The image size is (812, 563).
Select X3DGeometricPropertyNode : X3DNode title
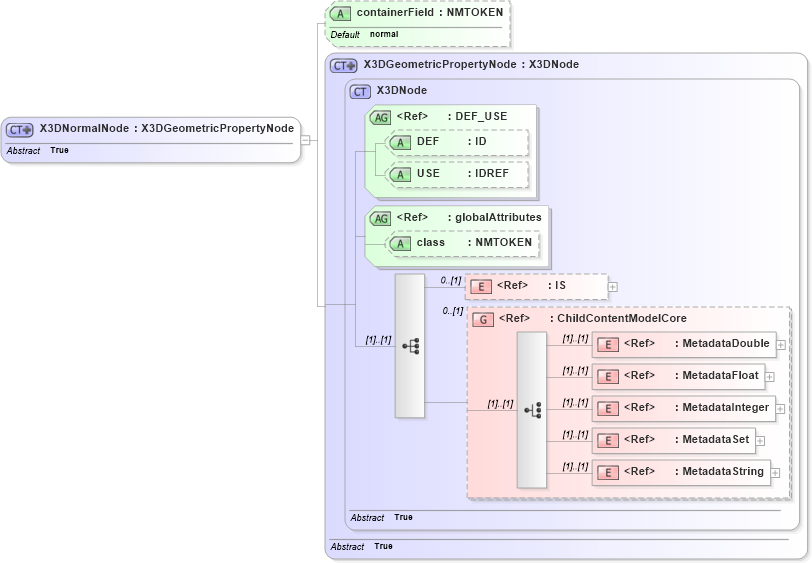[471, 64]
